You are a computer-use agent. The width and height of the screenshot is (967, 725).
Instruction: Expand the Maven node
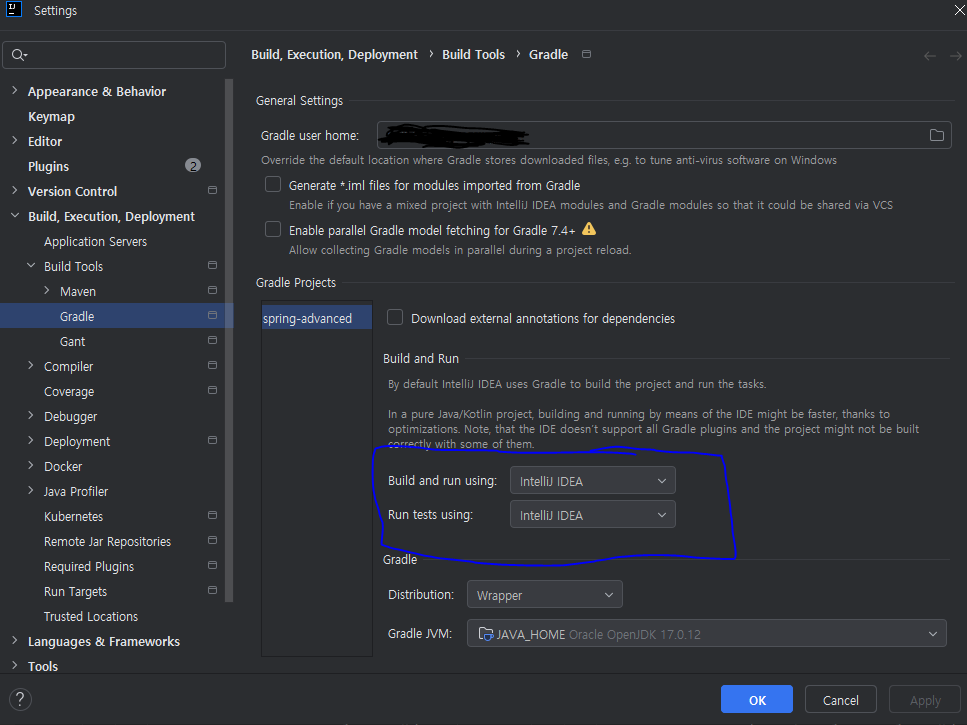(x=47, y=290)
